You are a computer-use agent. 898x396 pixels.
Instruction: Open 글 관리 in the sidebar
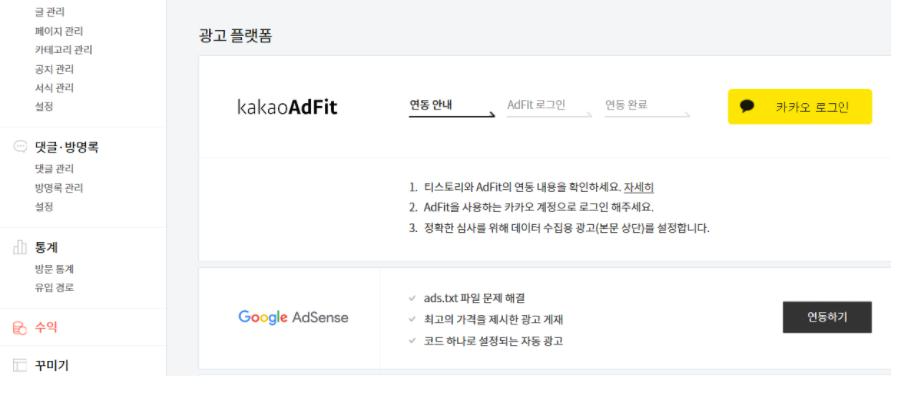(50, 12)
